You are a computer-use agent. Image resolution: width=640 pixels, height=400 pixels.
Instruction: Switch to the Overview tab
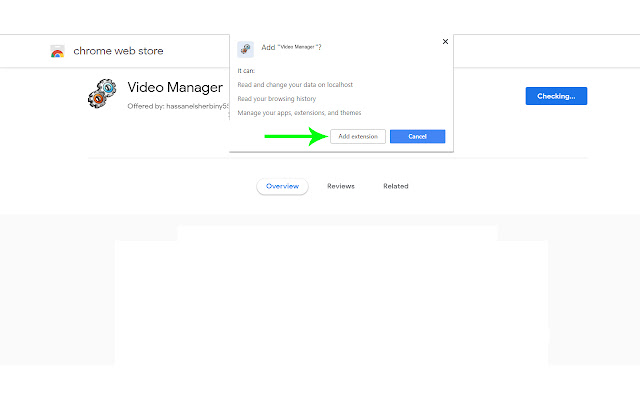pos(282,186)
